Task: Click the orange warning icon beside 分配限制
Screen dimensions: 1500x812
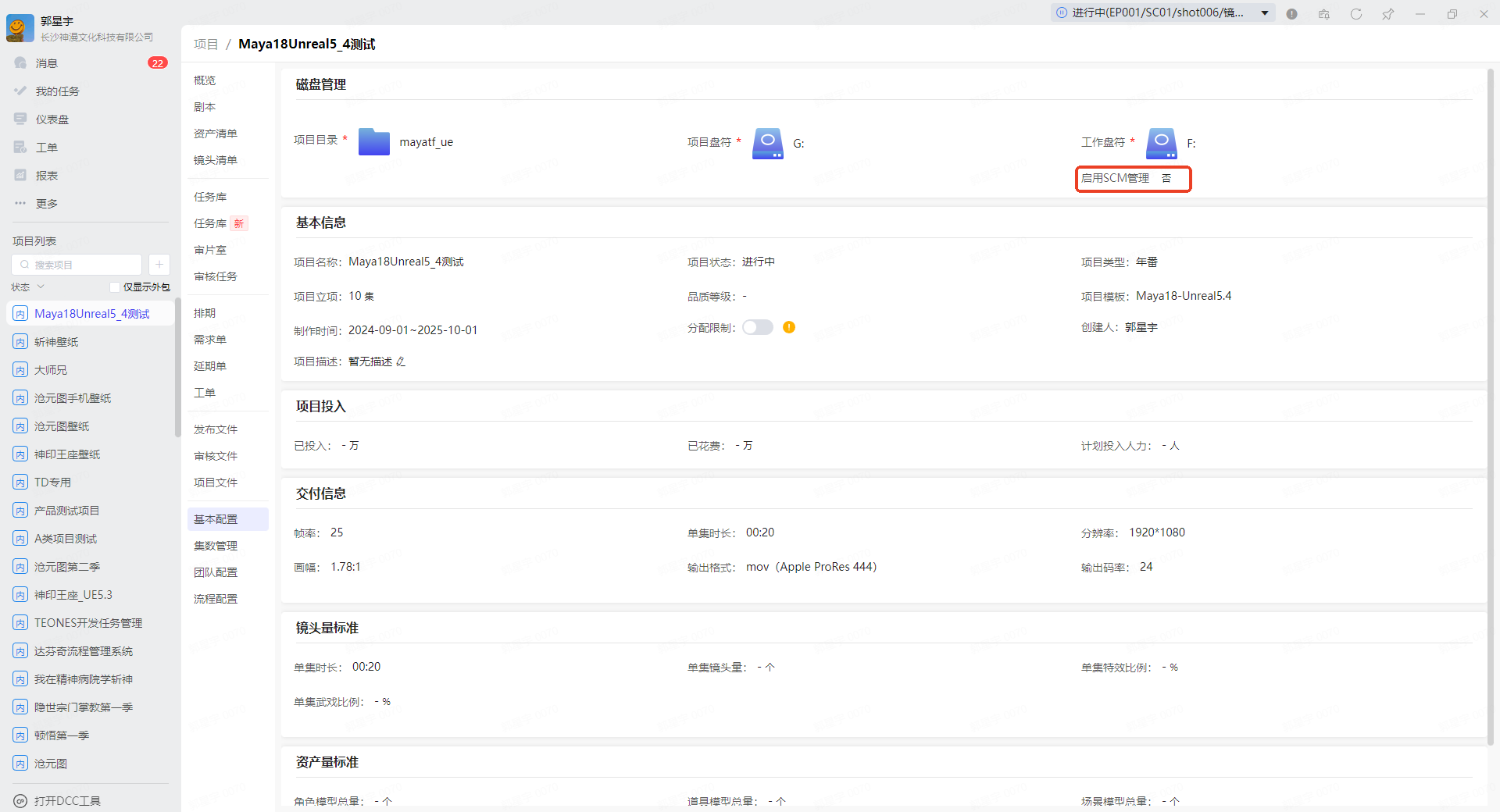Action: click(x=789, y=327)
